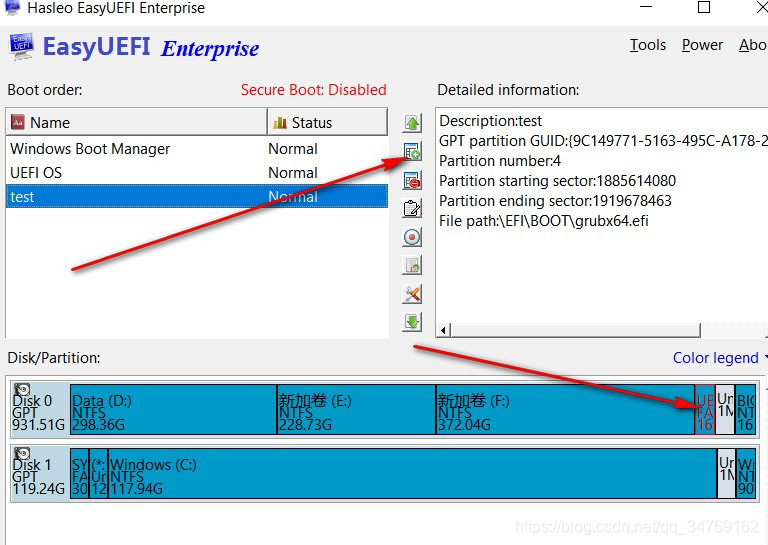Click the File path grubx64.efi line

tap(544, 221)
